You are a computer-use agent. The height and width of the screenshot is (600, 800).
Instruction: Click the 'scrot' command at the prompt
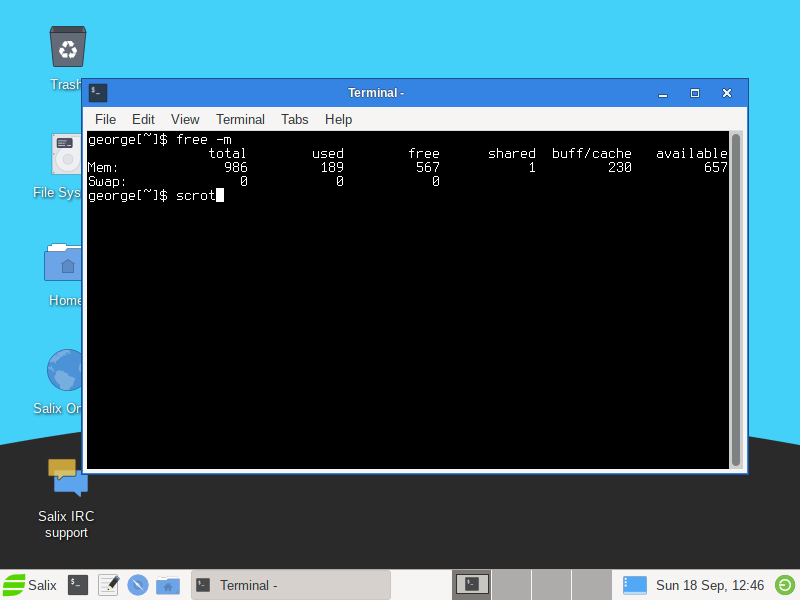pos(196,195)
